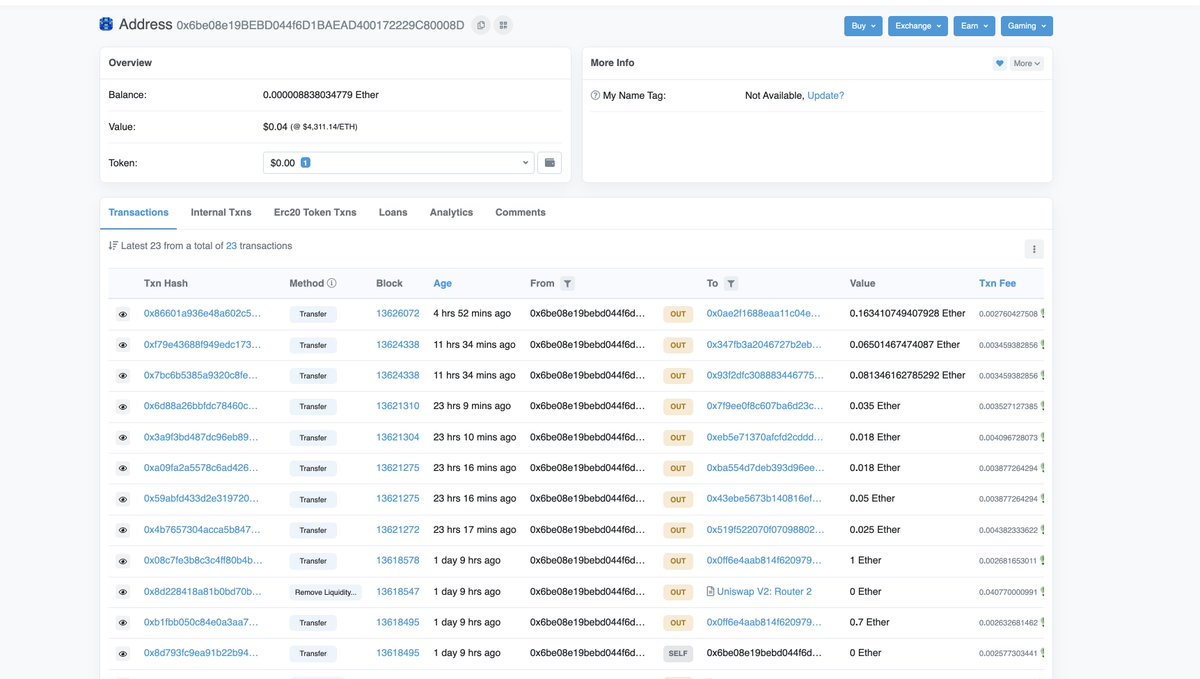Preview transaction 0x6d88a26bbfdc78460c with eye icon
This screenshot has height=679, width=1200.
pos(123,407)
